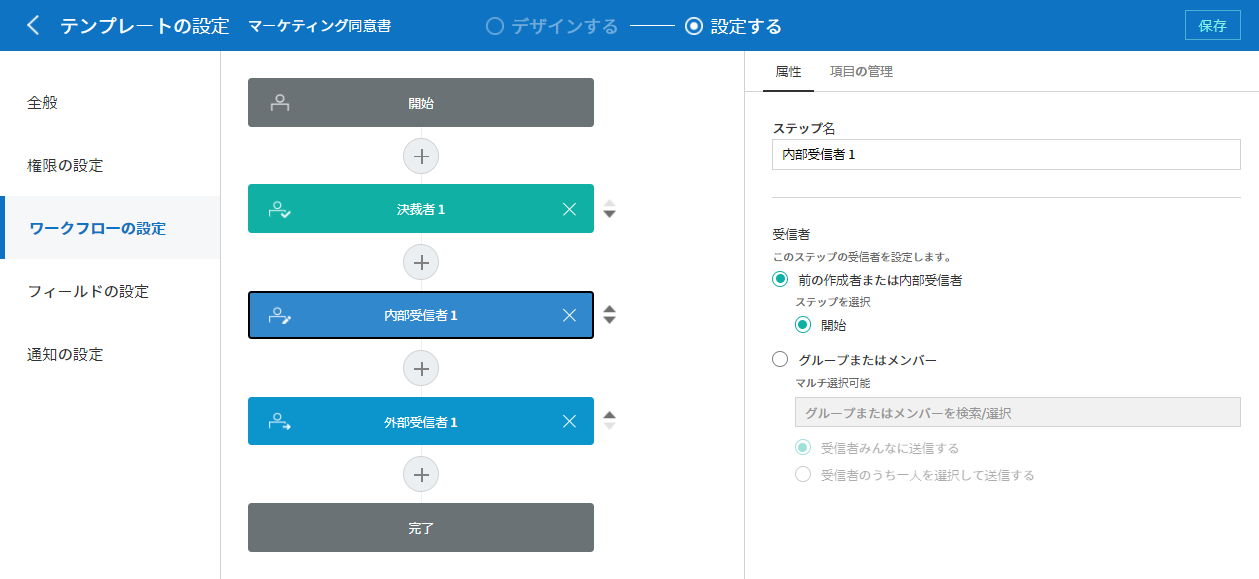
Task: Remove the 決裁者 1 step with X
Action: click(569, 209)
